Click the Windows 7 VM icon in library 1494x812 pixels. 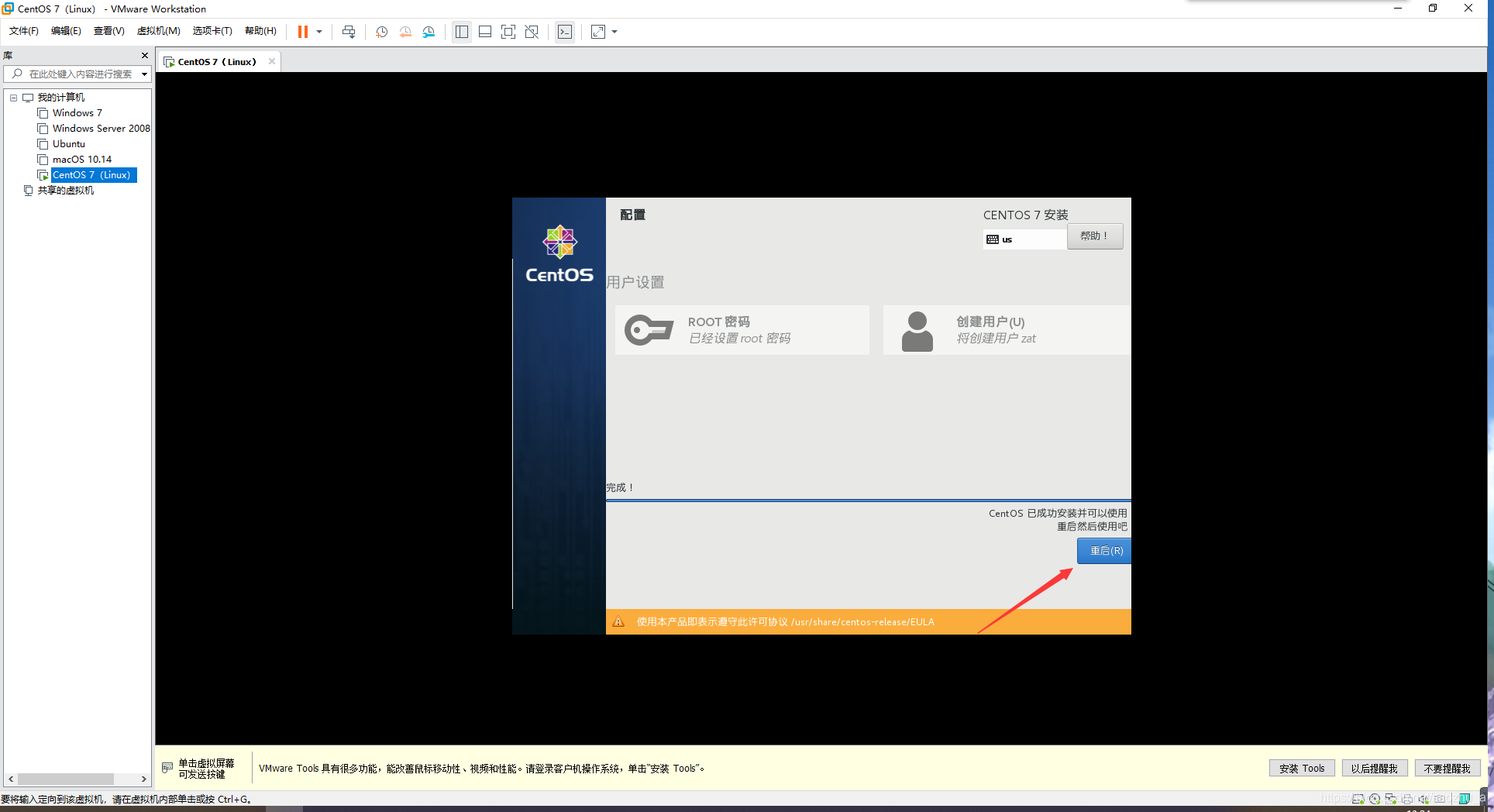pos(43,113)
